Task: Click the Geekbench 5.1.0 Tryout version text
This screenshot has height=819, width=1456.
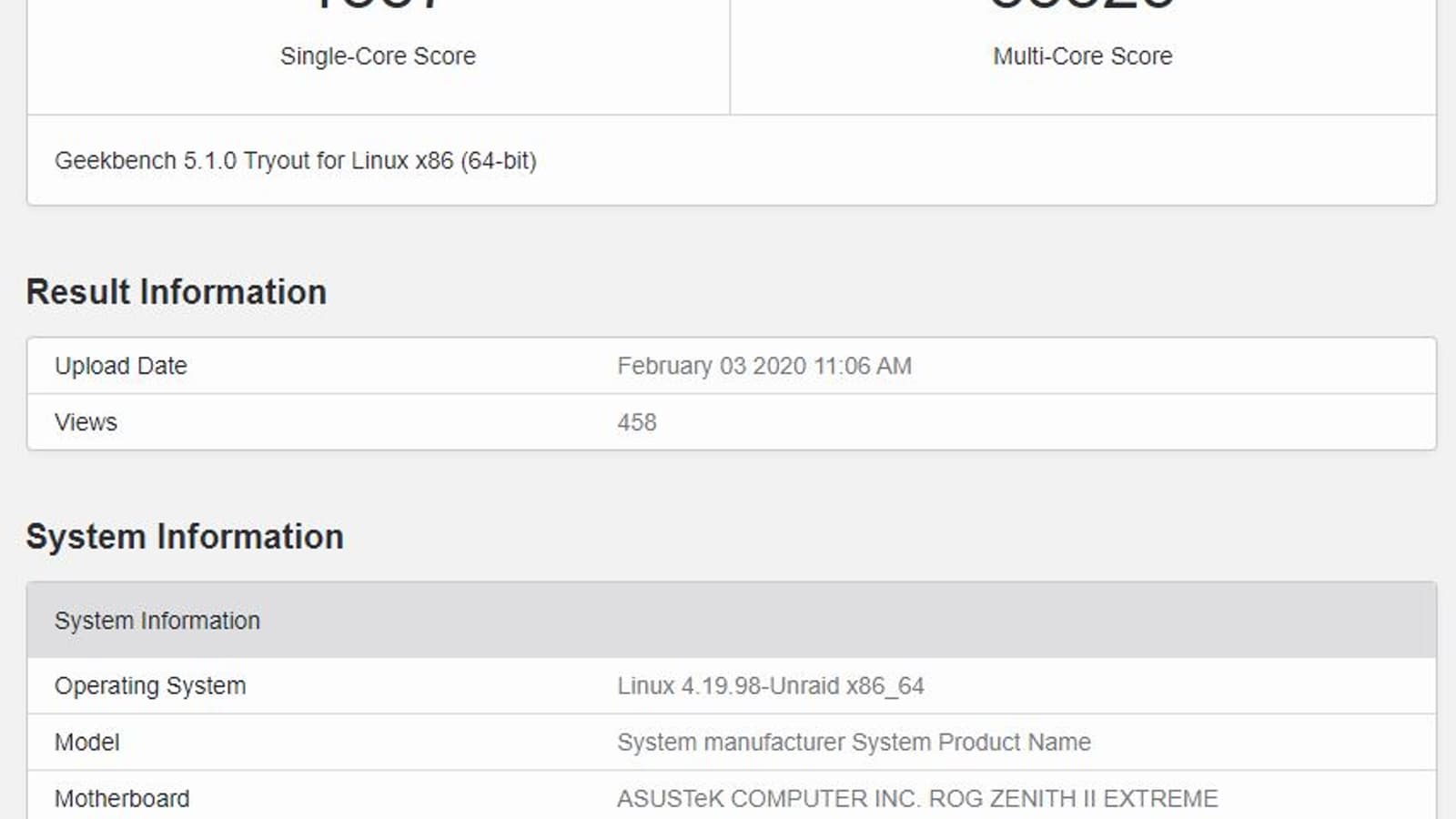Action: click(x=295, y=161)
